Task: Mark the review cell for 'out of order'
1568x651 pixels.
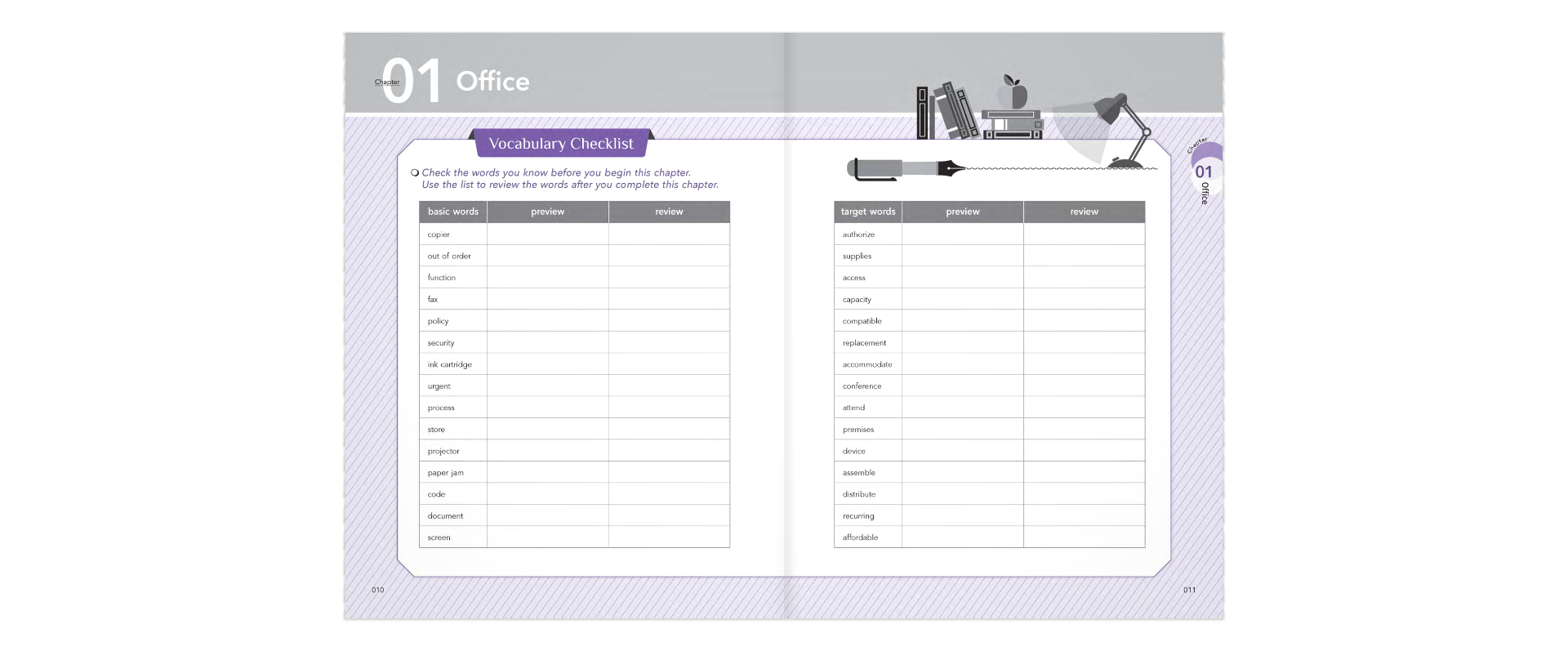Action: click(669, 256)
